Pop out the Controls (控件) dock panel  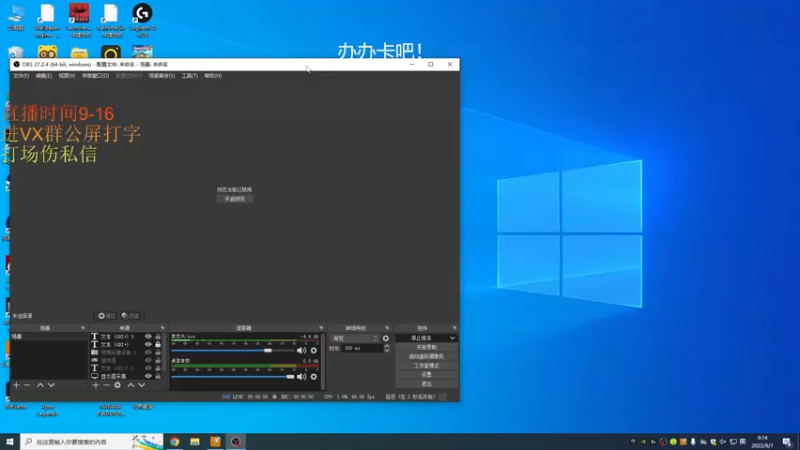pyautogui.click(x=454, y=328)
